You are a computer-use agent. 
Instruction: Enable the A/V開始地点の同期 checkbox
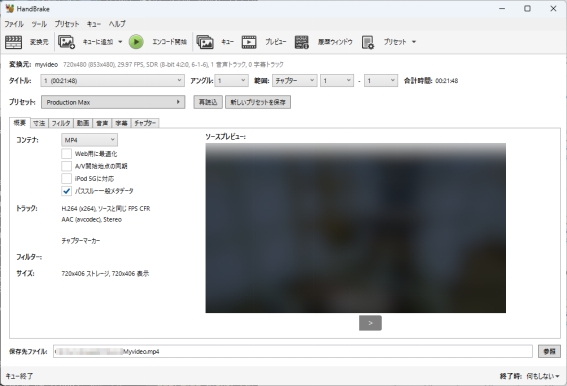[x=67, y=166]
